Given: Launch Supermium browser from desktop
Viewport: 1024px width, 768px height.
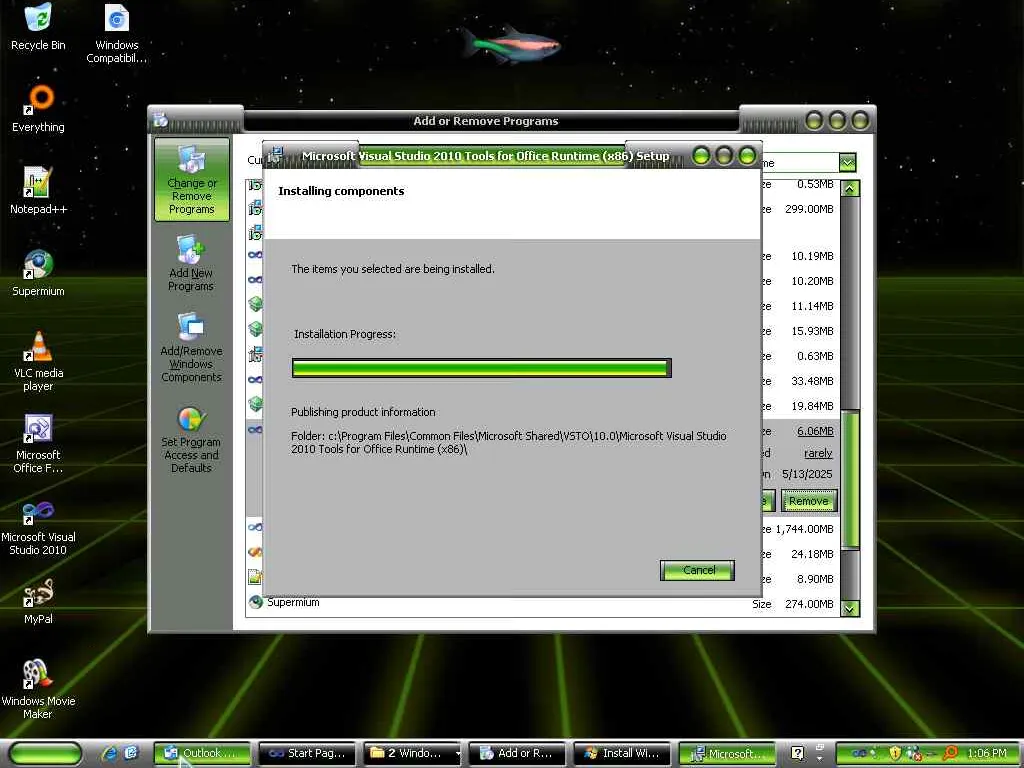Looking at the screenshot, I should pos(38,273).
